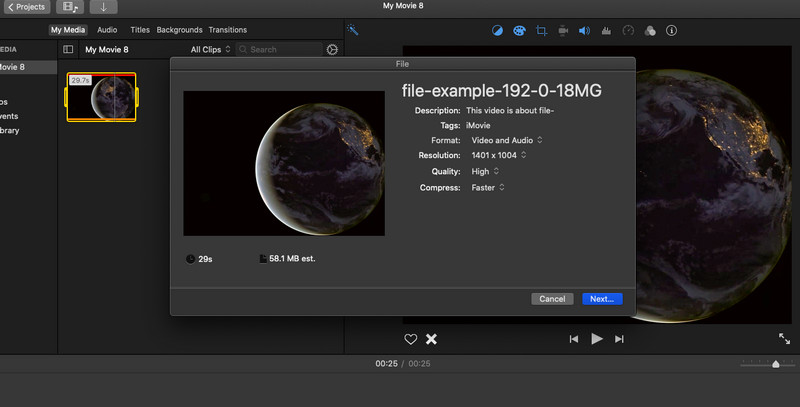Edit the Tags field iMovie
Image resolution: width=800 pixels, height=407 pixels.
[478, 125]
